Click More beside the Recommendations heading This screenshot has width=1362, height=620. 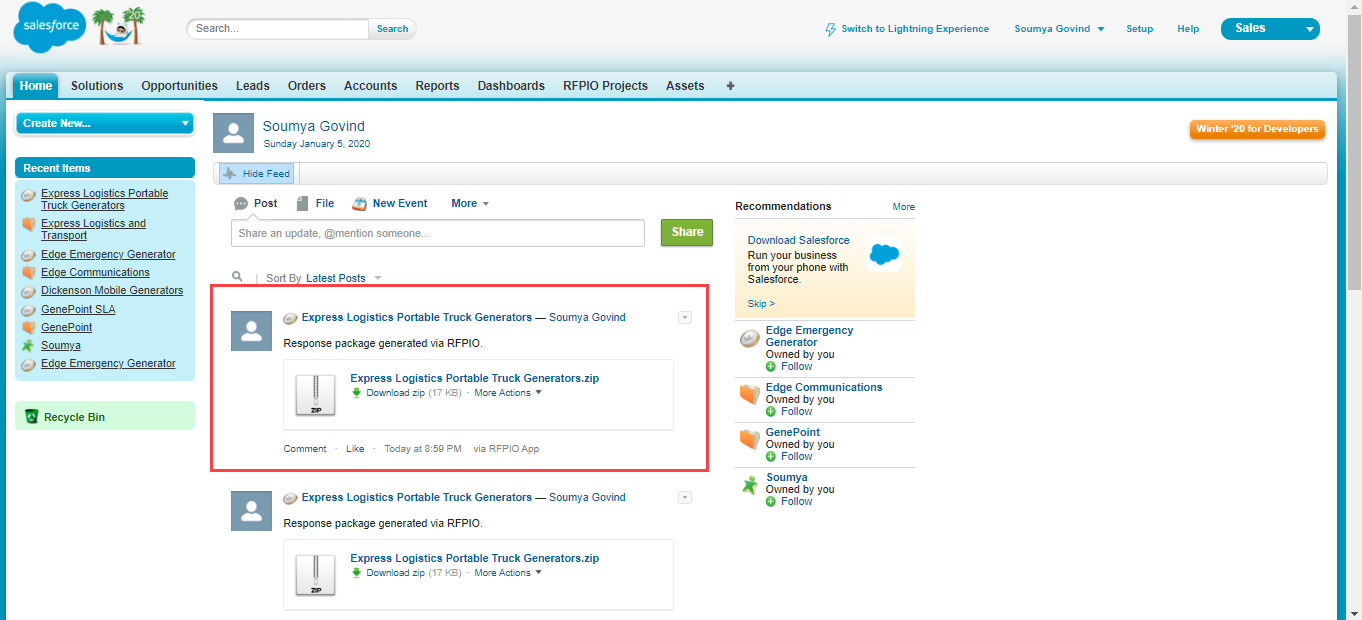904,207
